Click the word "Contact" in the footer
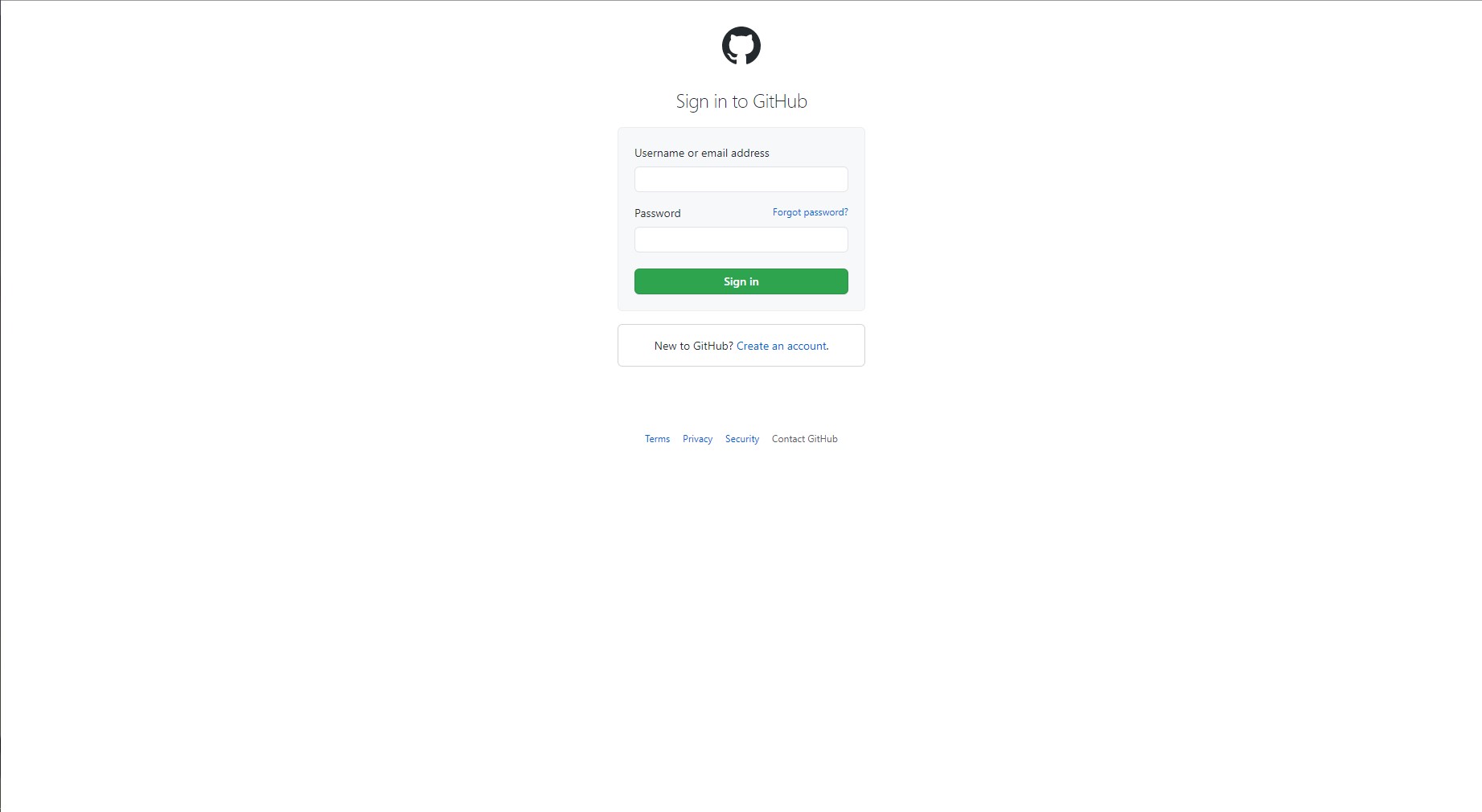This screenshot has height=812, width=1482. [788, 439]
